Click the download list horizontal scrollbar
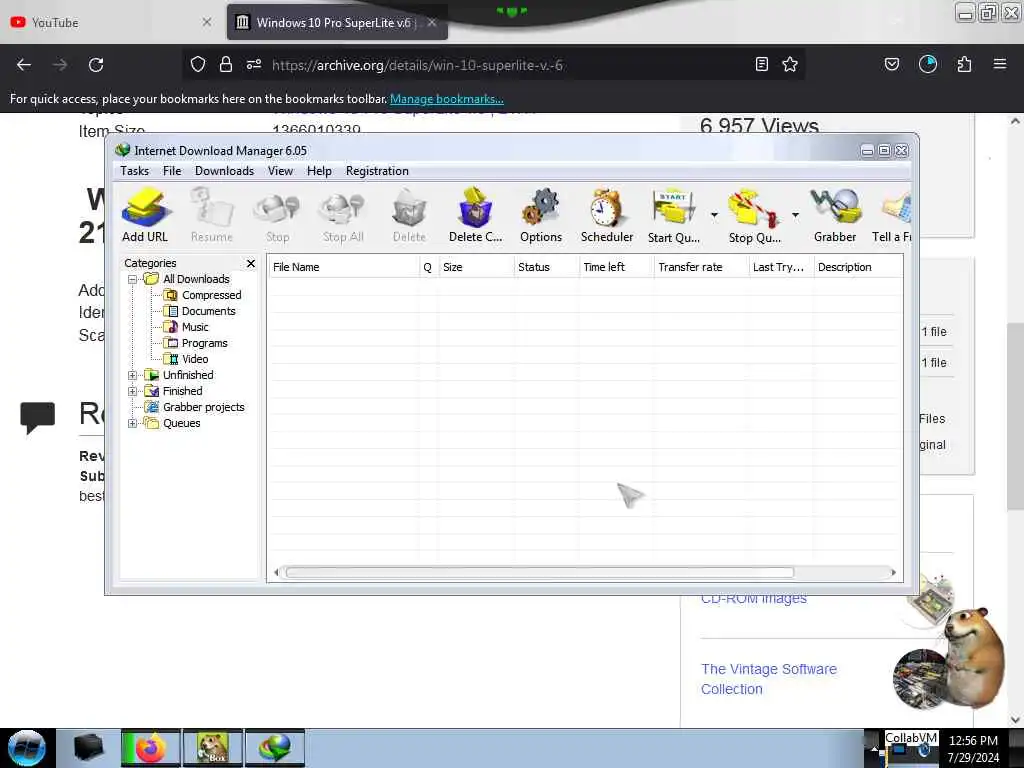 [x=539, y=573]
